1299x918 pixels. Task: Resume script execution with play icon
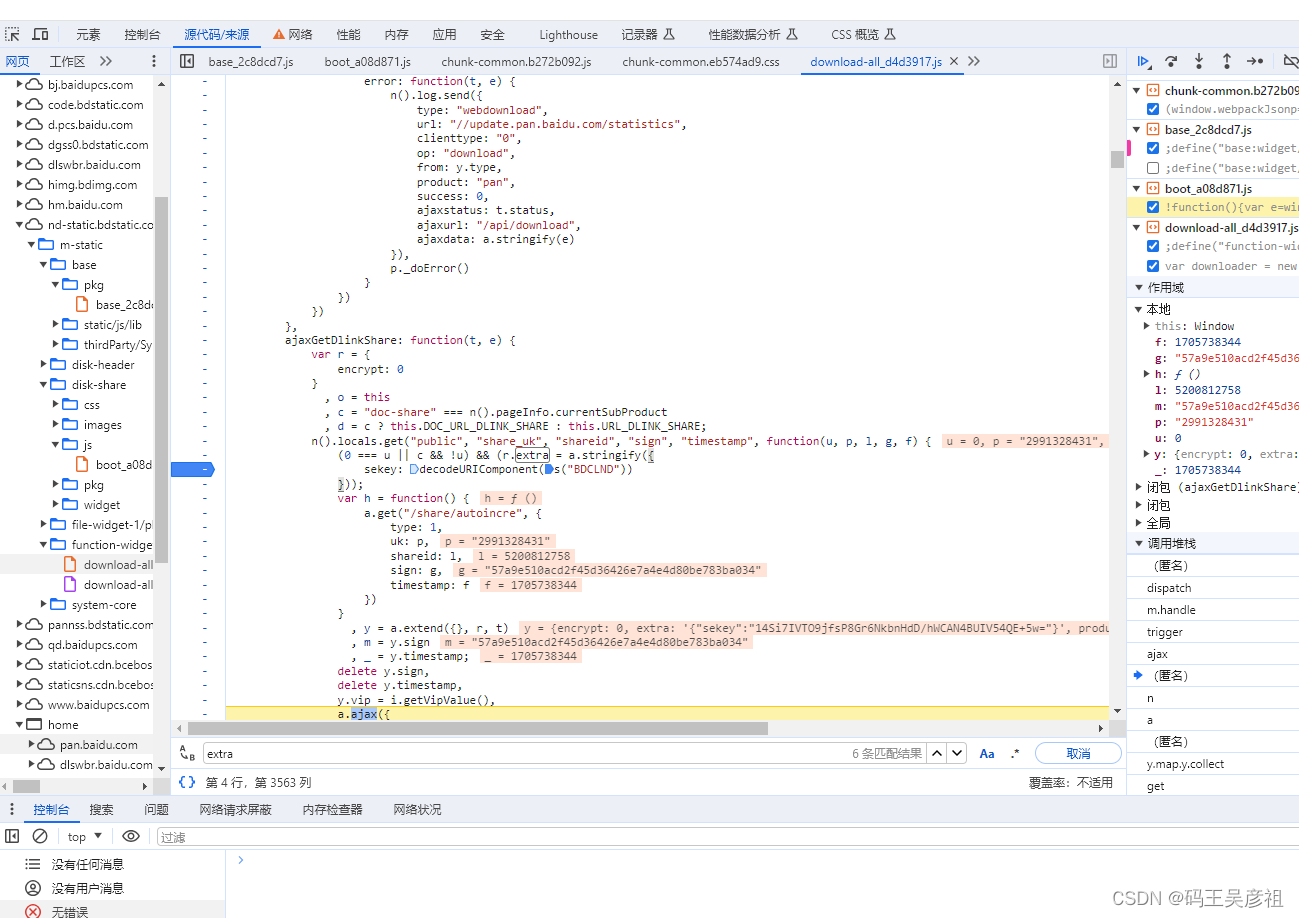click(1144, 61)
